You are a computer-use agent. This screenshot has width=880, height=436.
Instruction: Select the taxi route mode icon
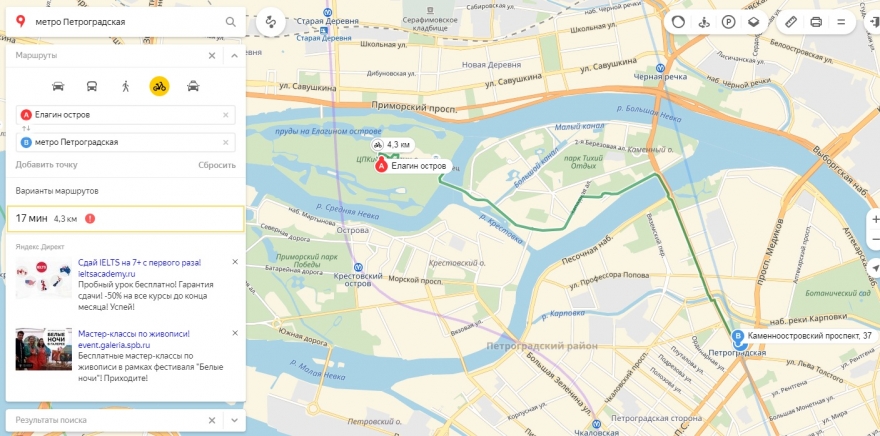[x=193, y=86]
